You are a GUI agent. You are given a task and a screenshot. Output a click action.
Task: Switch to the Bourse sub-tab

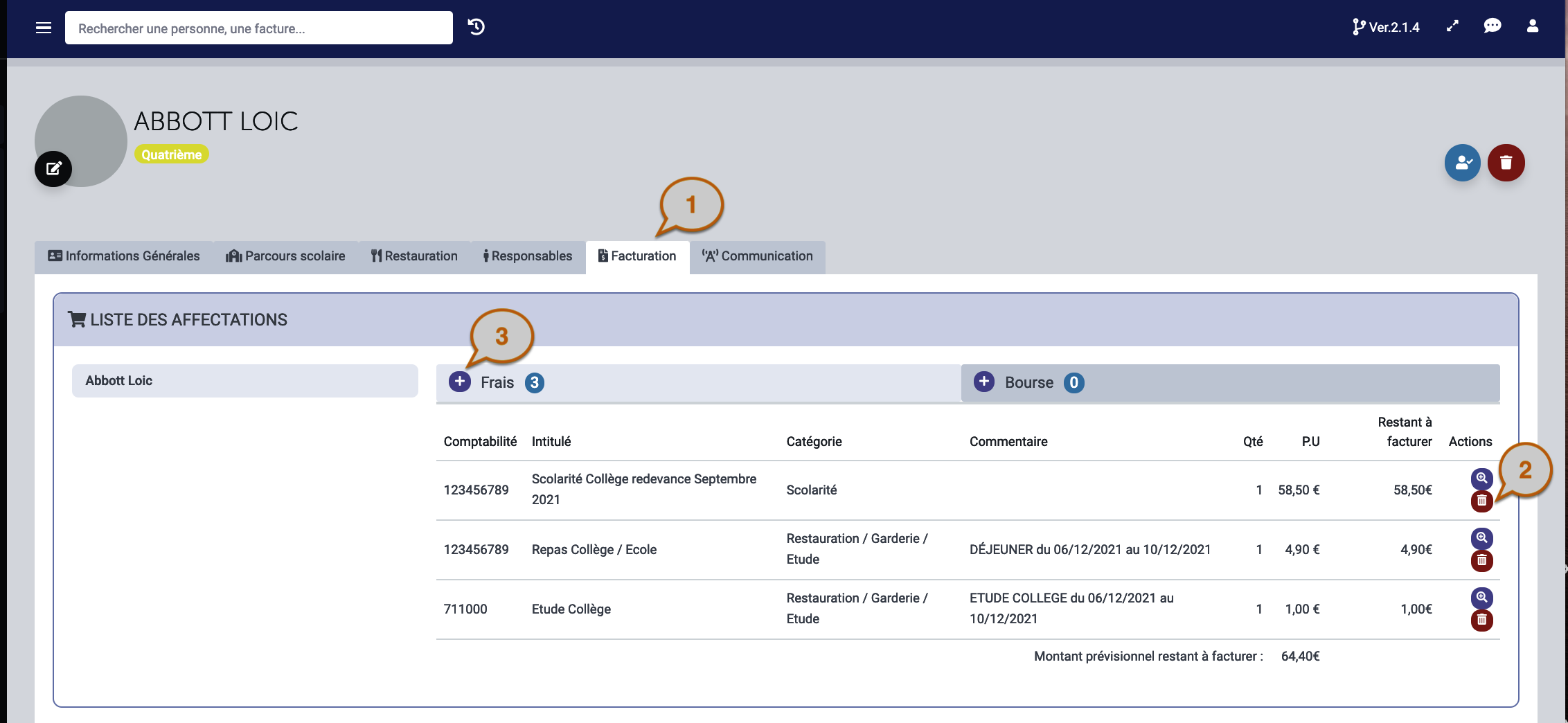click(x=1230, y=382)
